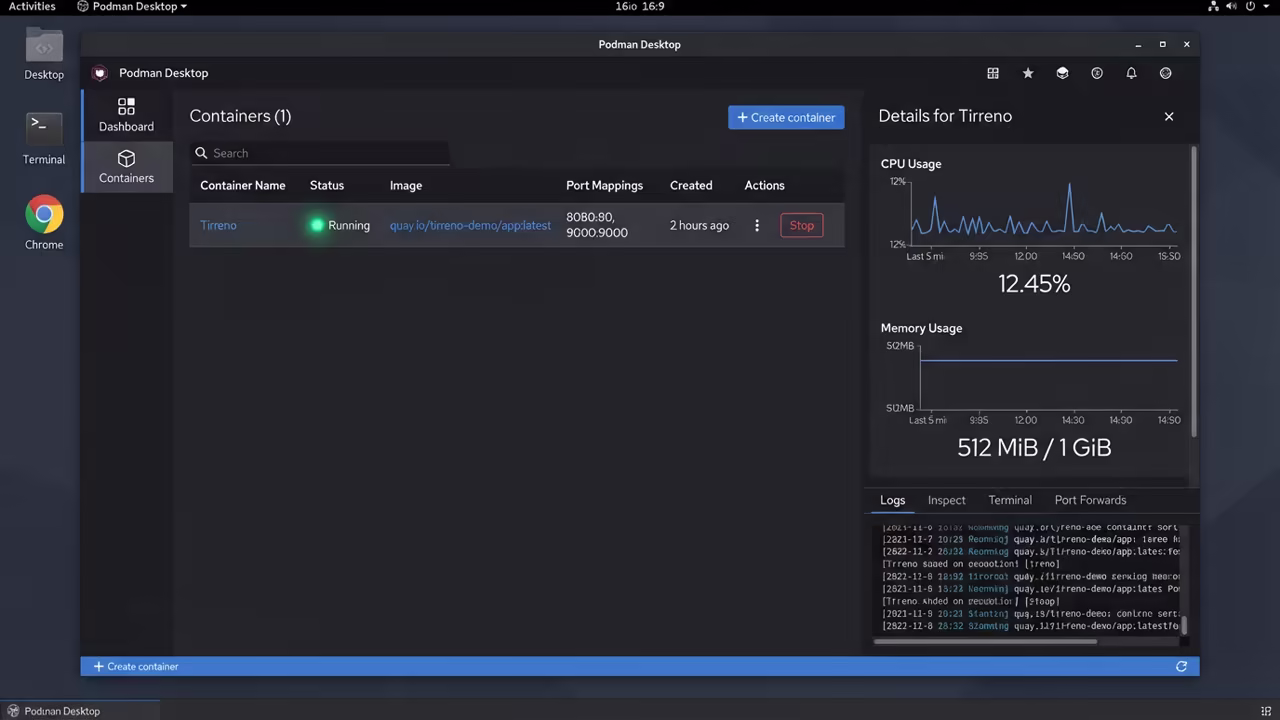
Task: Open notifications via the bell icon
Action: click(1131, 73)
